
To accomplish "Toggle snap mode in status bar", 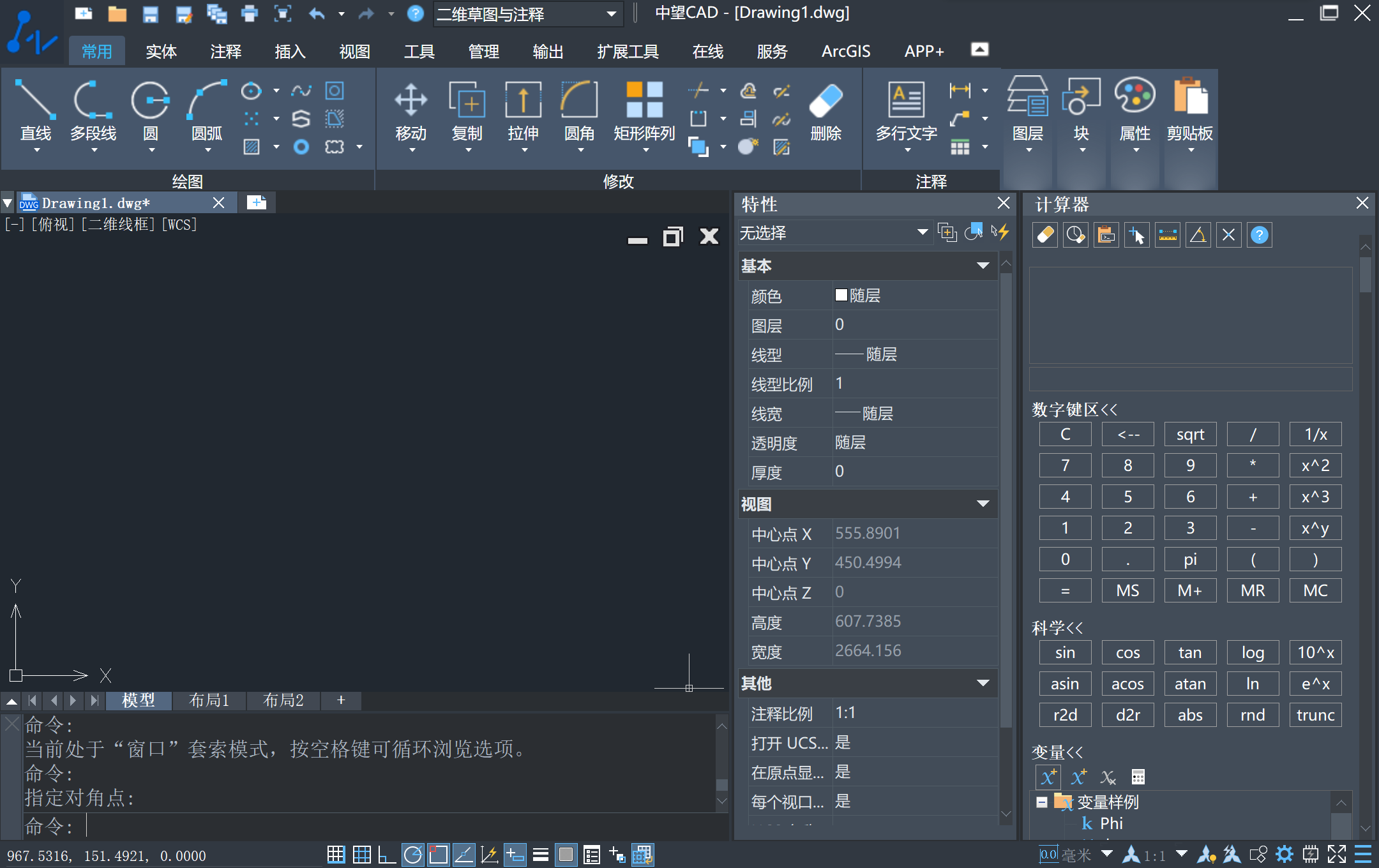I will (x=336, y=855).
